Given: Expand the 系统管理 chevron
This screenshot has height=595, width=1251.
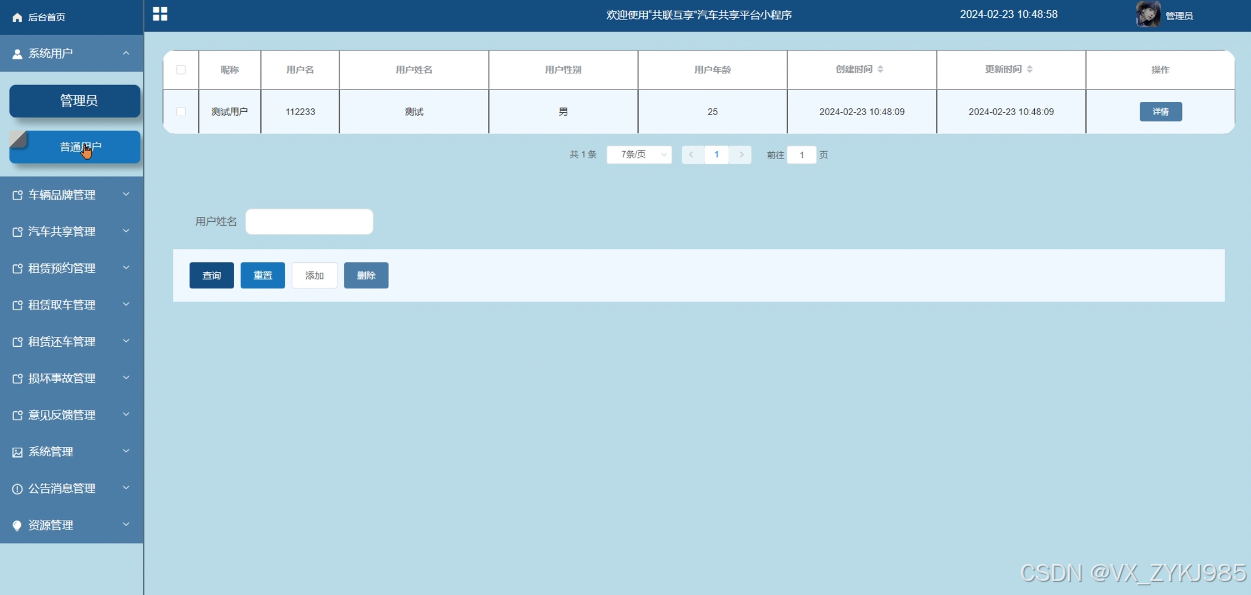Looking at the screenshot, I should (126, 451).
